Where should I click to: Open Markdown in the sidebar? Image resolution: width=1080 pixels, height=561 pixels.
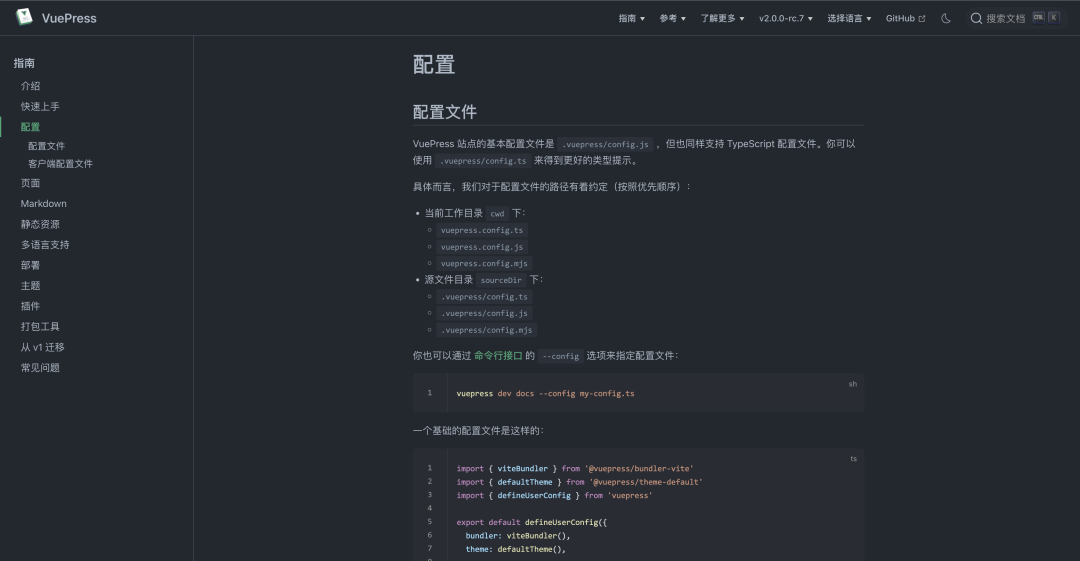tap(43, 204)
